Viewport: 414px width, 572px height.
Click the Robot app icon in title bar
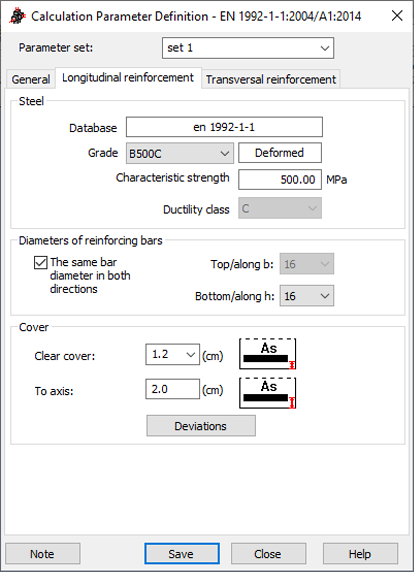click(x=17, y=16)
